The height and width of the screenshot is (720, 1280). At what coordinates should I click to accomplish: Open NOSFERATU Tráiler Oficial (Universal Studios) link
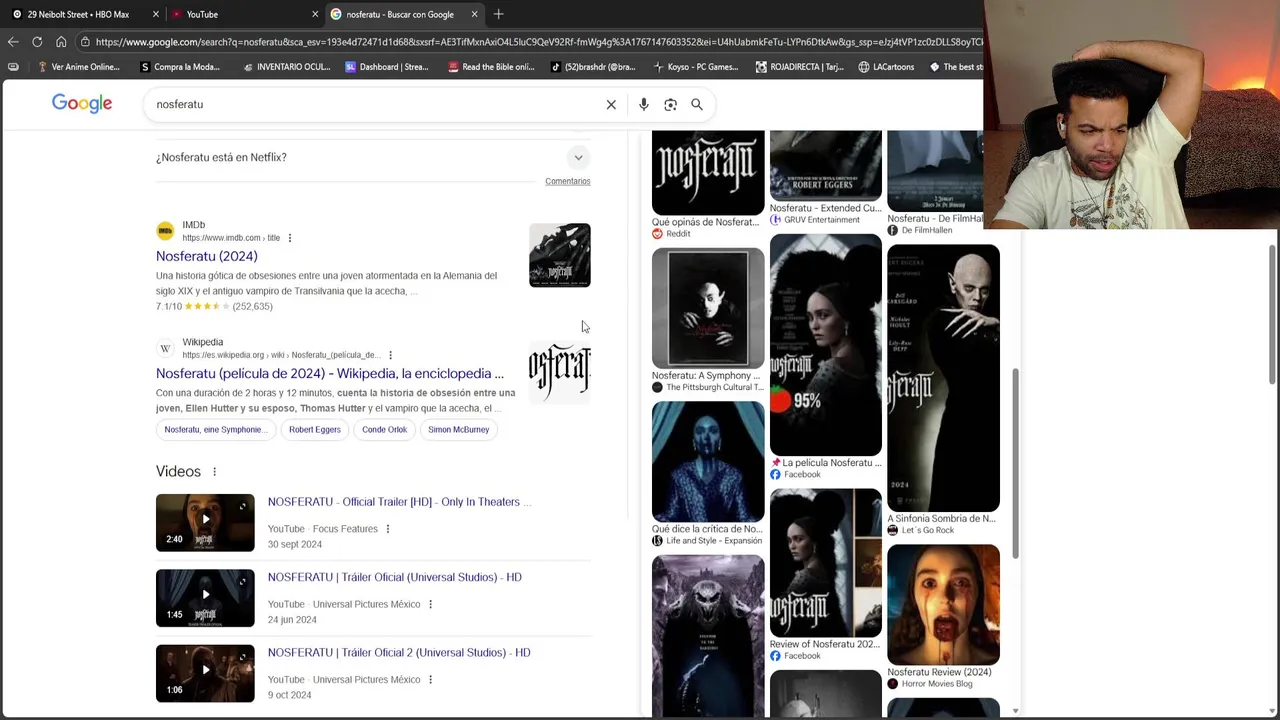click(395, 577)
